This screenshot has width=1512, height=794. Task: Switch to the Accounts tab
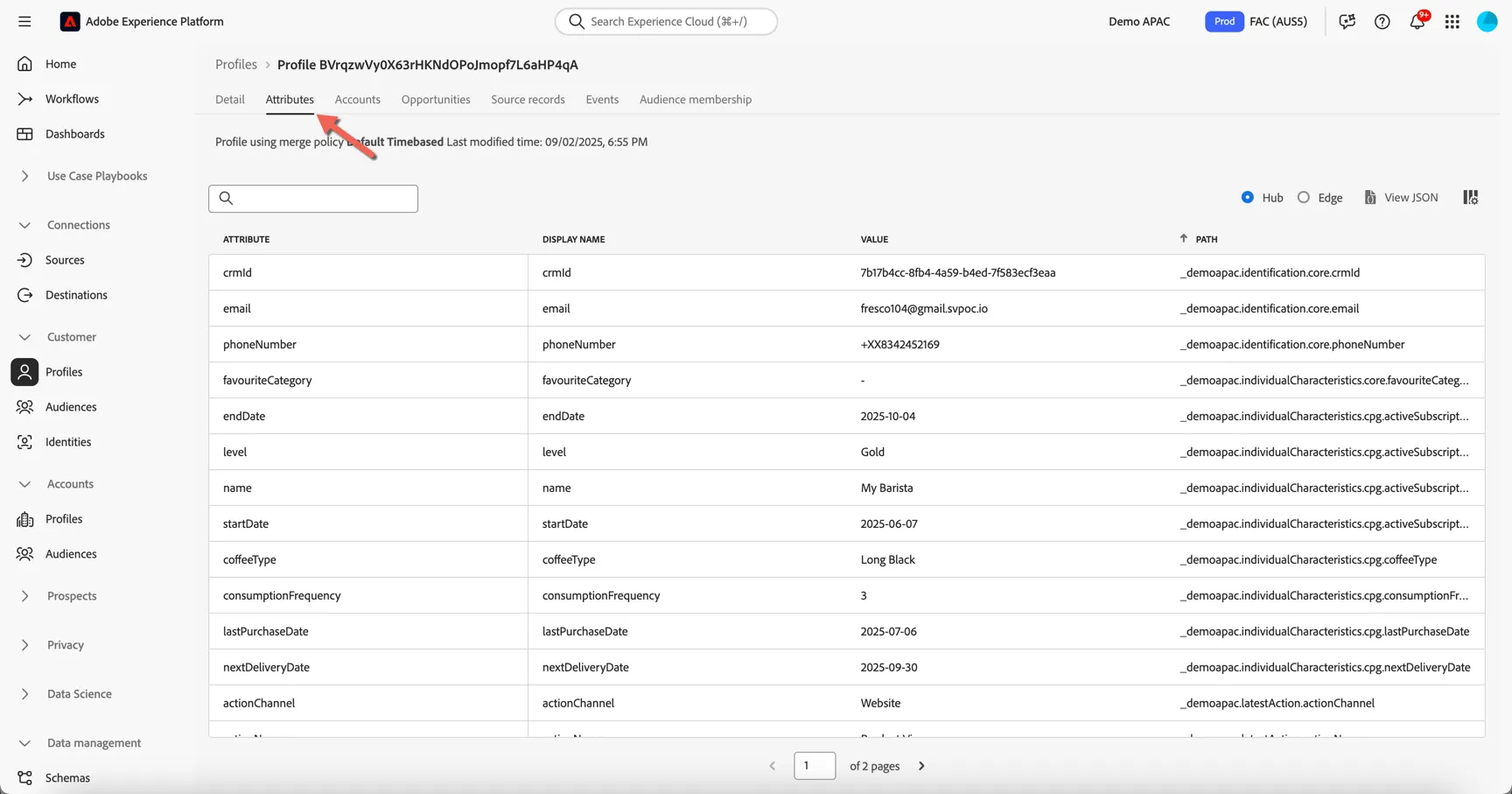pyautogui.click(x=358, y=100)
